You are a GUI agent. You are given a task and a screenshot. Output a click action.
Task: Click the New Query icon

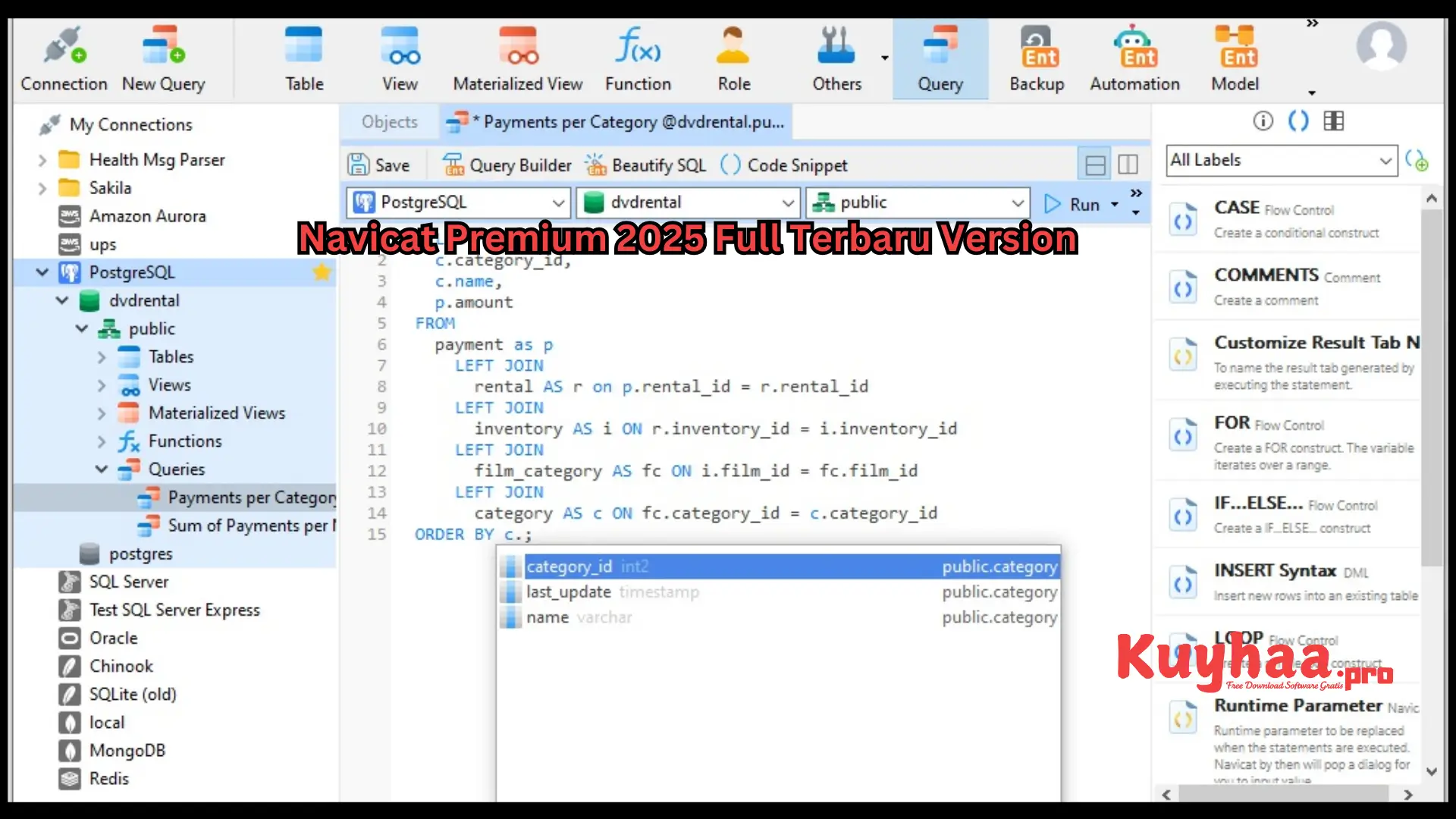coord(163,57)
